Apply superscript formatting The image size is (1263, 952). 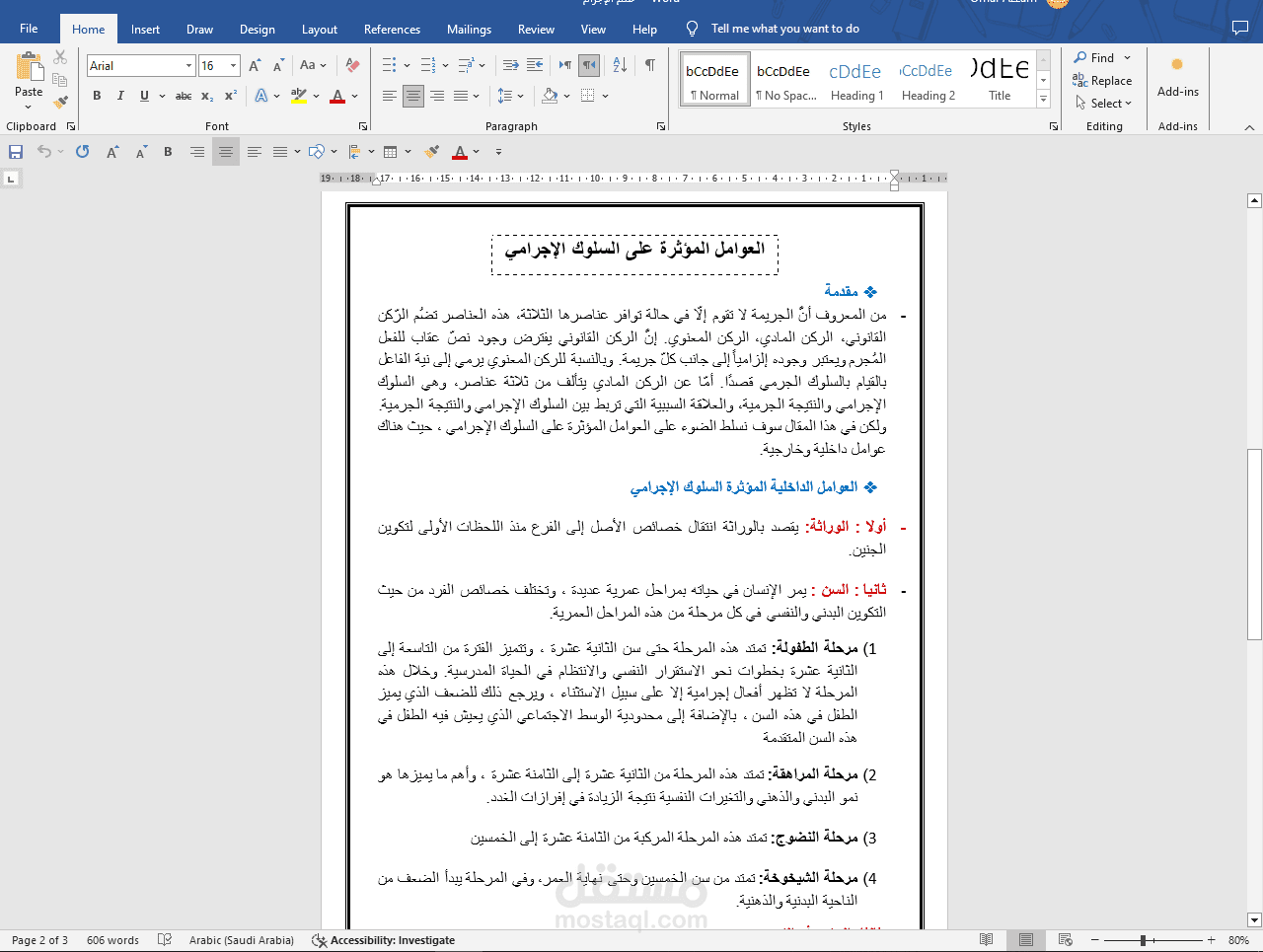point(230,96)
